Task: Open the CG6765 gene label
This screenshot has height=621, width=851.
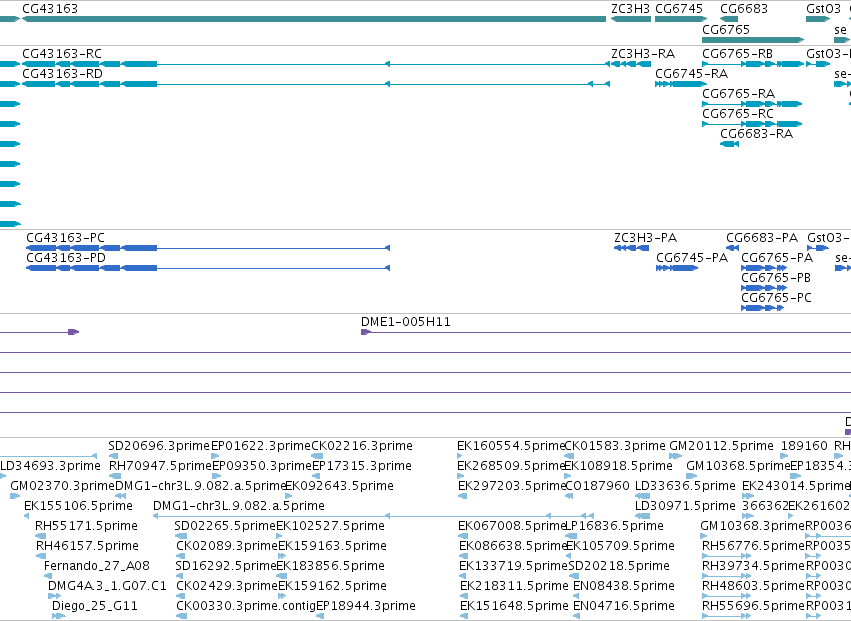Action: coord(726,29)
